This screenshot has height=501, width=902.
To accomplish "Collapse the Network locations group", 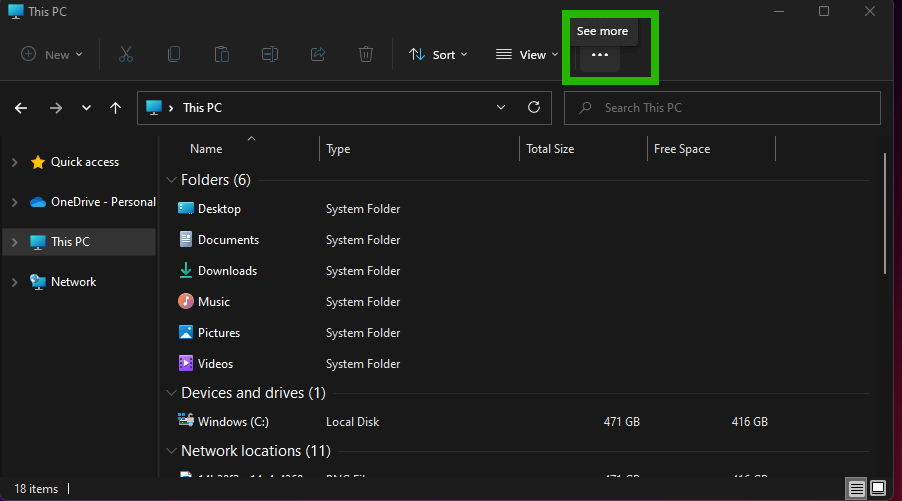I will [x=171, y=451].
